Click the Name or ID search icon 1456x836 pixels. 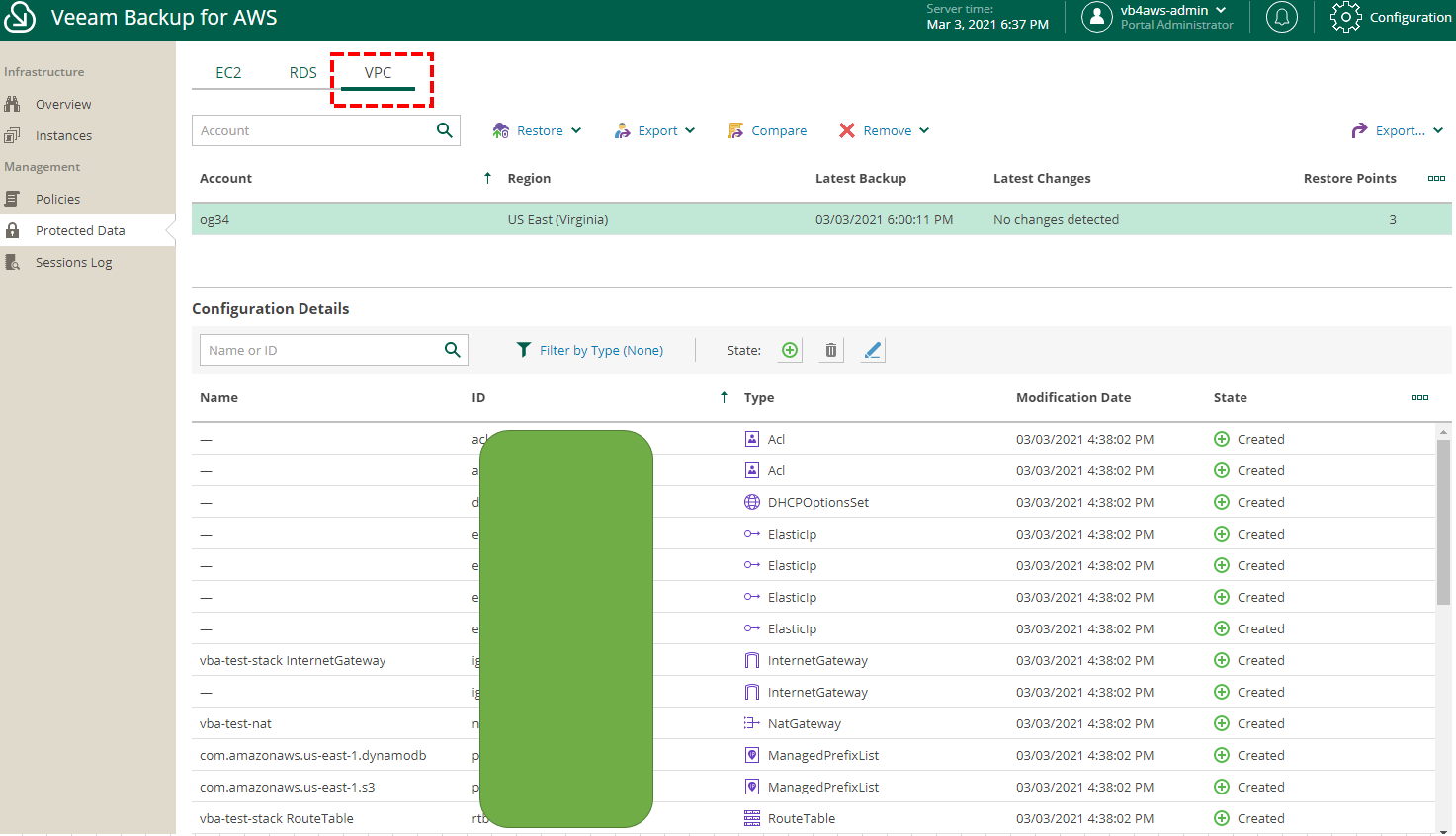click(x=453, y=349)
